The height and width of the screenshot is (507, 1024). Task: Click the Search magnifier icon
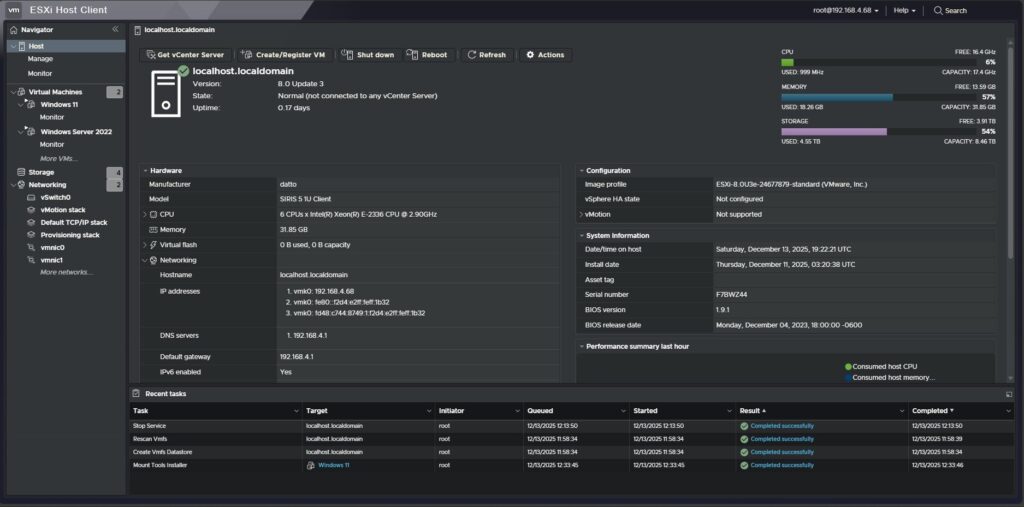click(938, 10)
